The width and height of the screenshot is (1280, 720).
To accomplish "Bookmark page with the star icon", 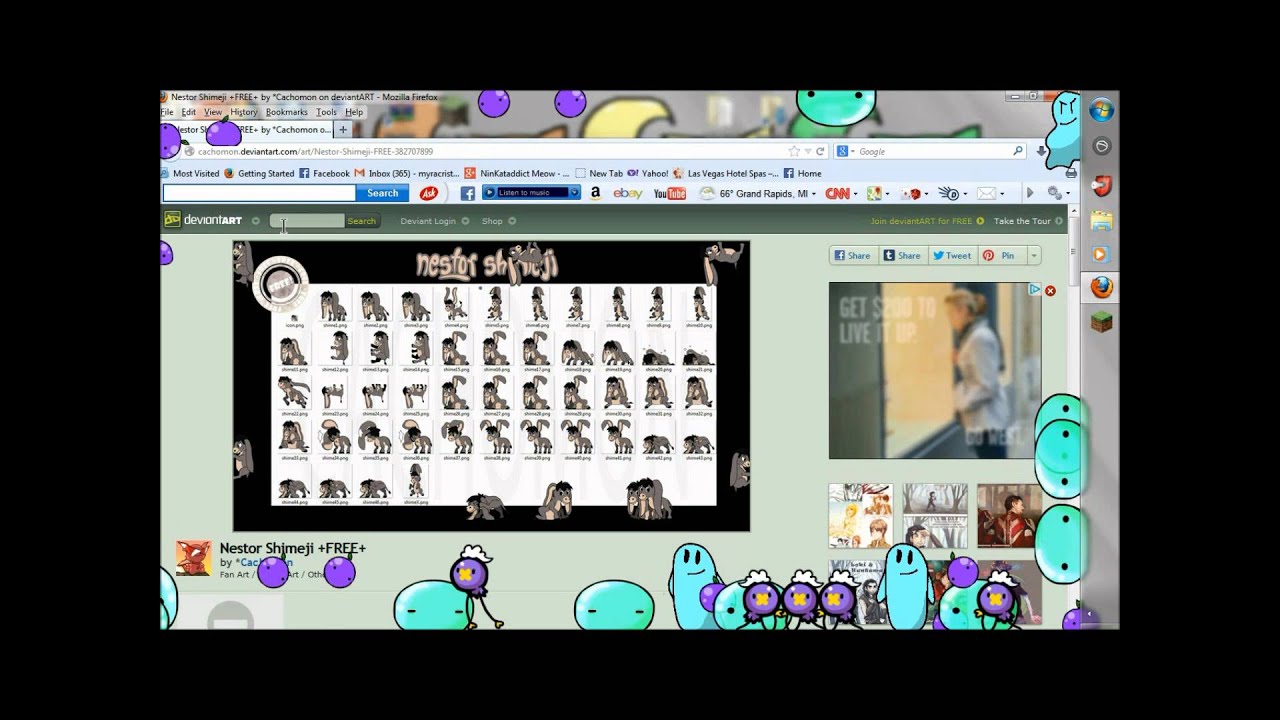I will (x=794, y=151).
